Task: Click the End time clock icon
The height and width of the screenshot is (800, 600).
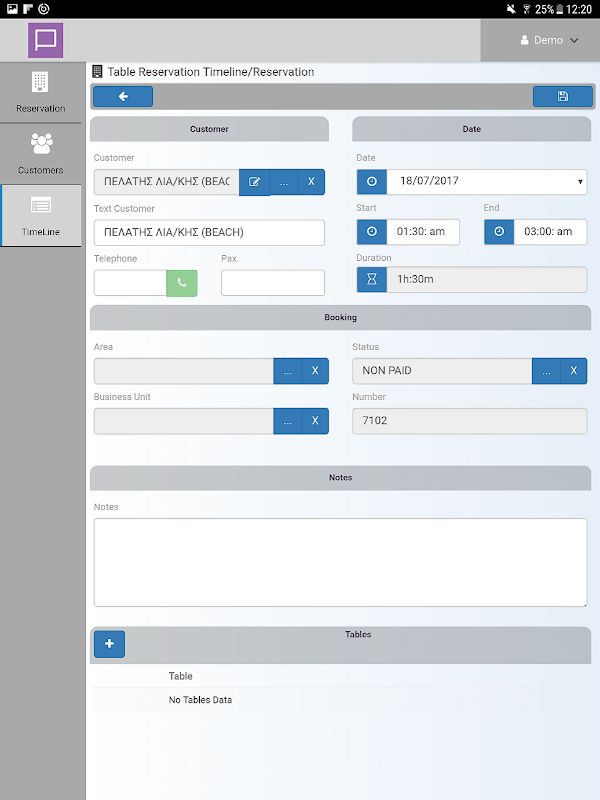Action: [499, 232]
